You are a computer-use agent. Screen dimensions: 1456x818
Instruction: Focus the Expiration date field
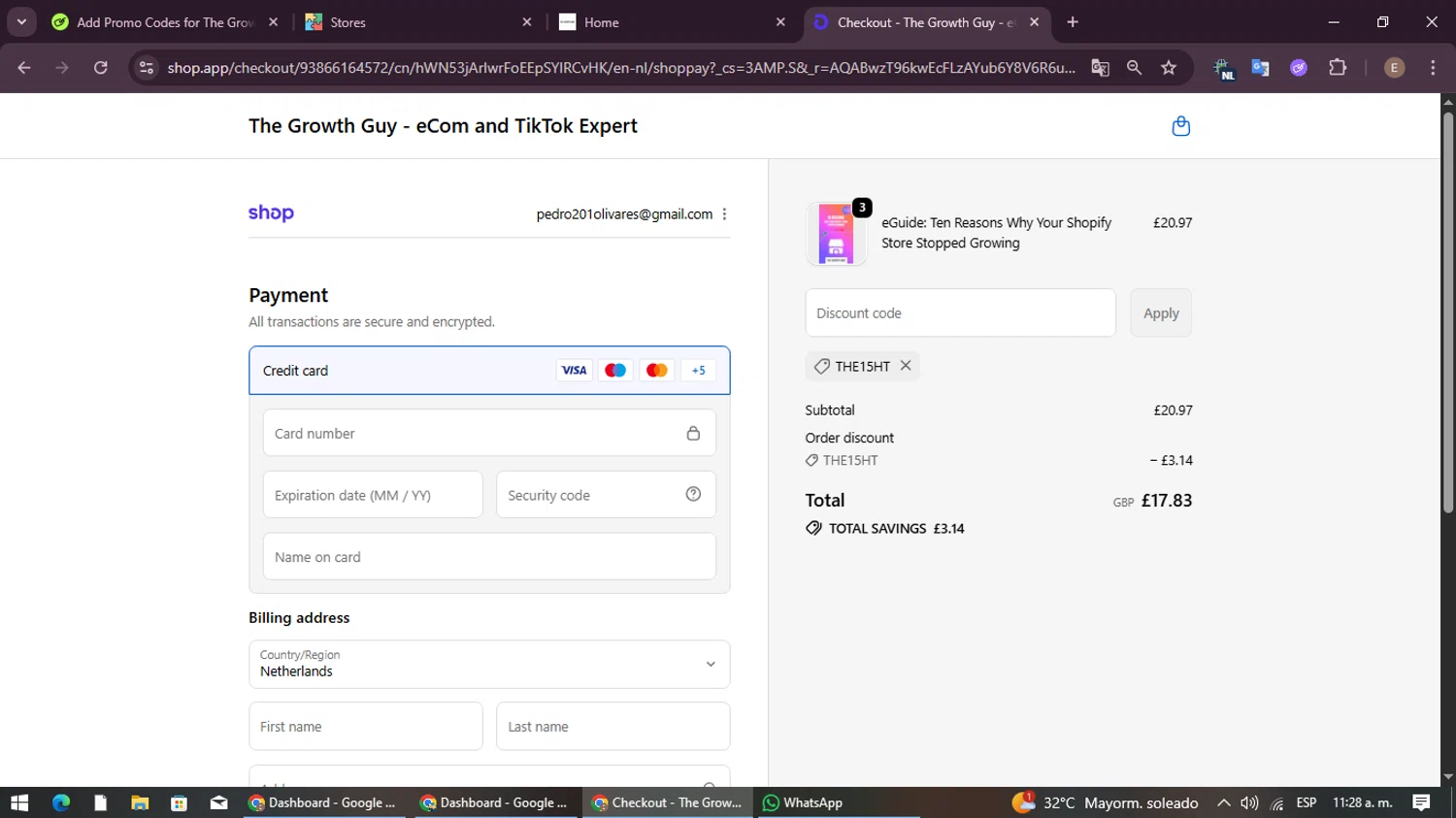pyautogui.click(x=373, y=495)
